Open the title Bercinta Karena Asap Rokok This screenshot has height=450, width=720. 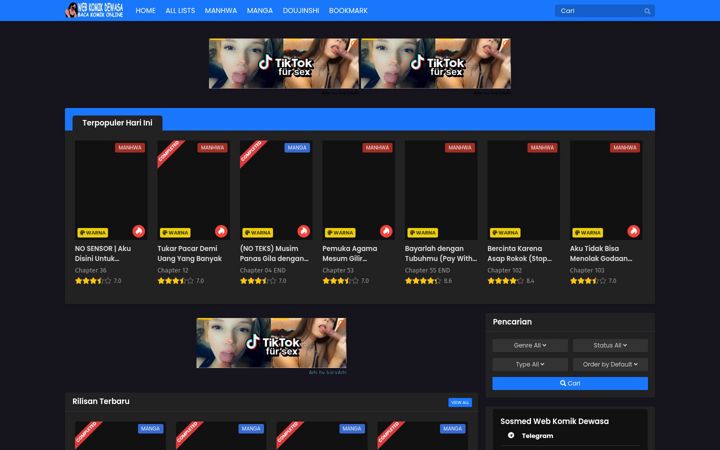[519, 253]
